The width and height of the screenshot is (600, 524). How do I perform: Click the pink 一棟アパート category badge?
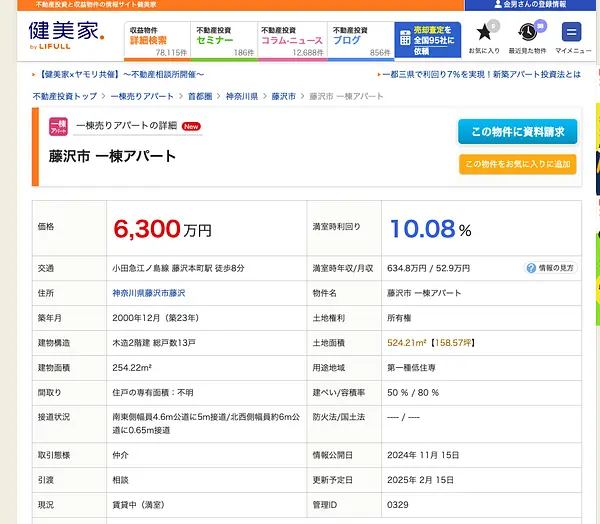tap(58, 126)
